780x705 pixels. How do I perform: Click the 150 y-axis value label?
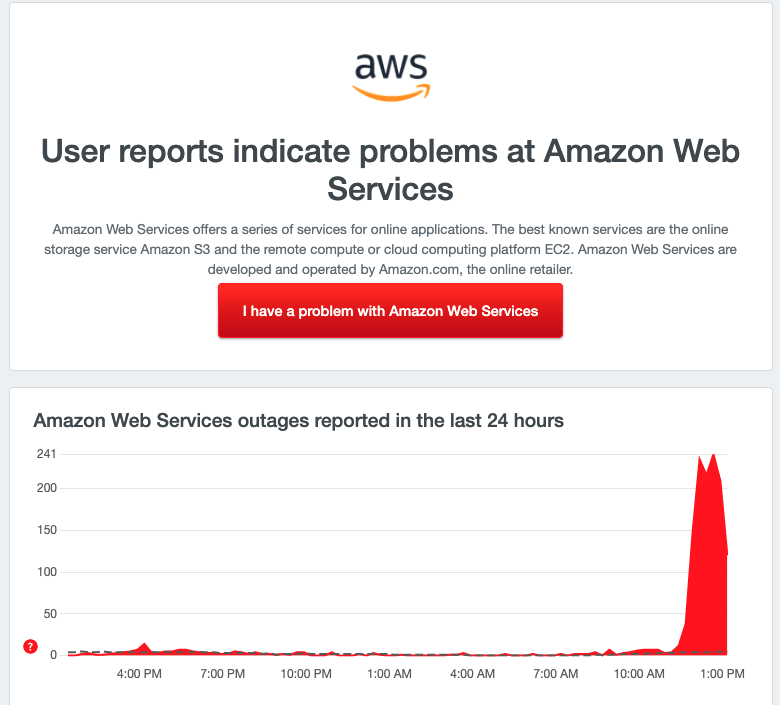[x=47, y=530]
